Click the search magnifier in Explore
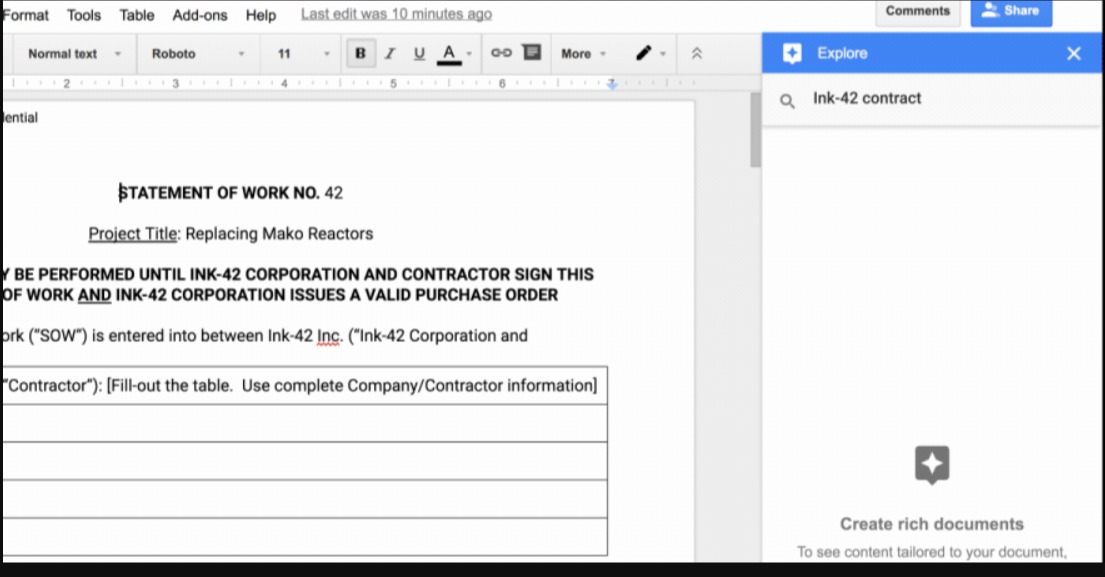Viewport: 1105px width, 577px height. (787, 101)
